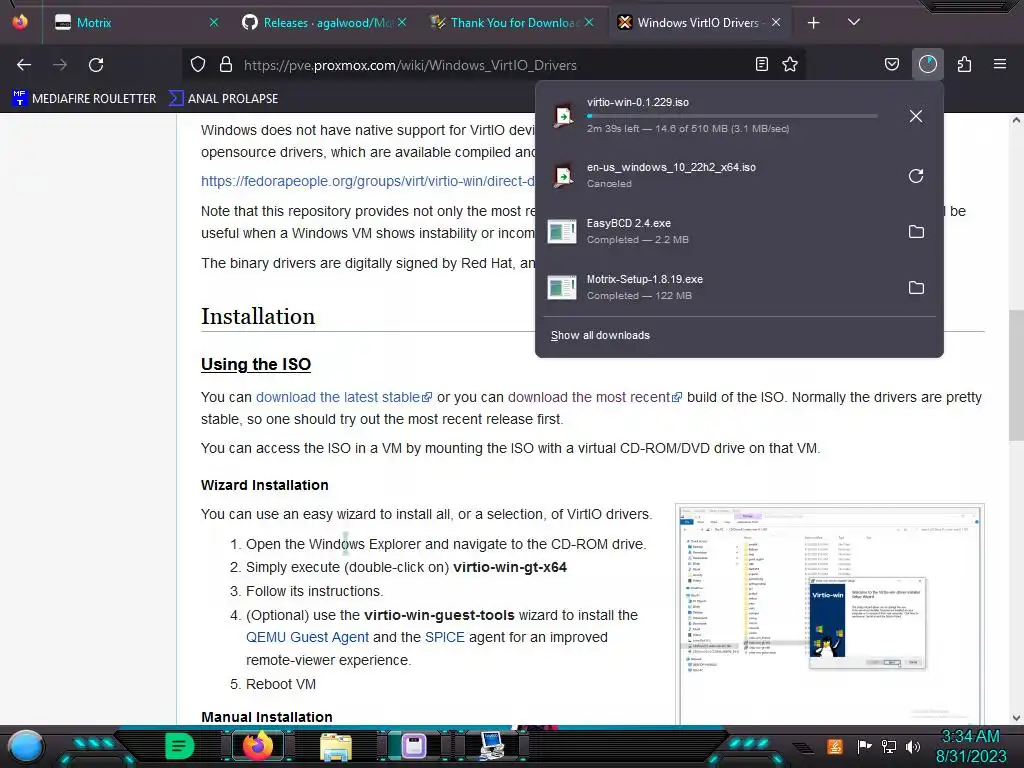Open the purple app taskbar icon
Viewport: 1024px width, 768px height.
413,746
